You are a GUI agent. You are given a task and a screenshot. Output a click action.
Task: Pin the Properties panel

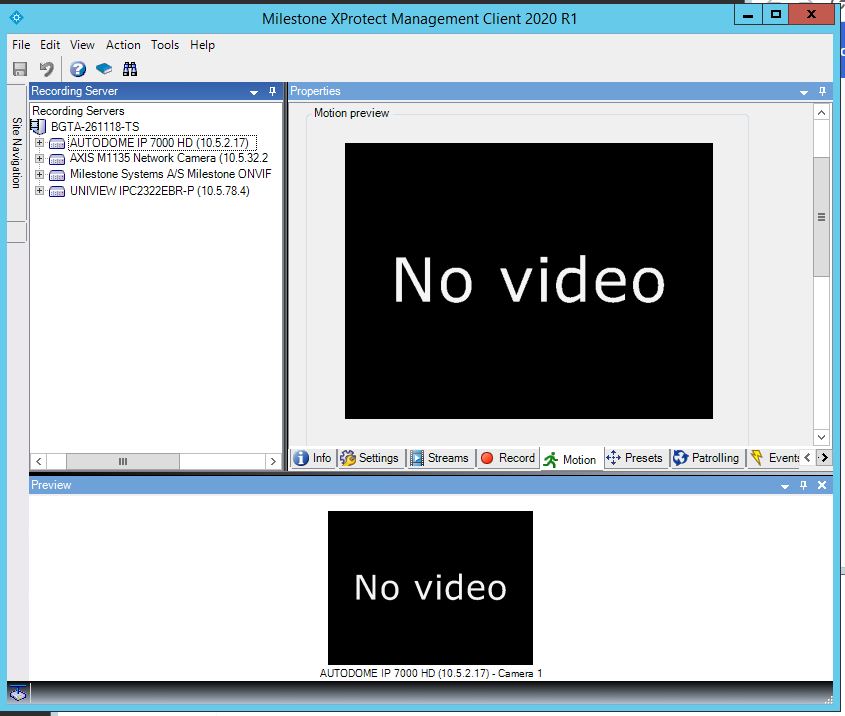(822, 92)
